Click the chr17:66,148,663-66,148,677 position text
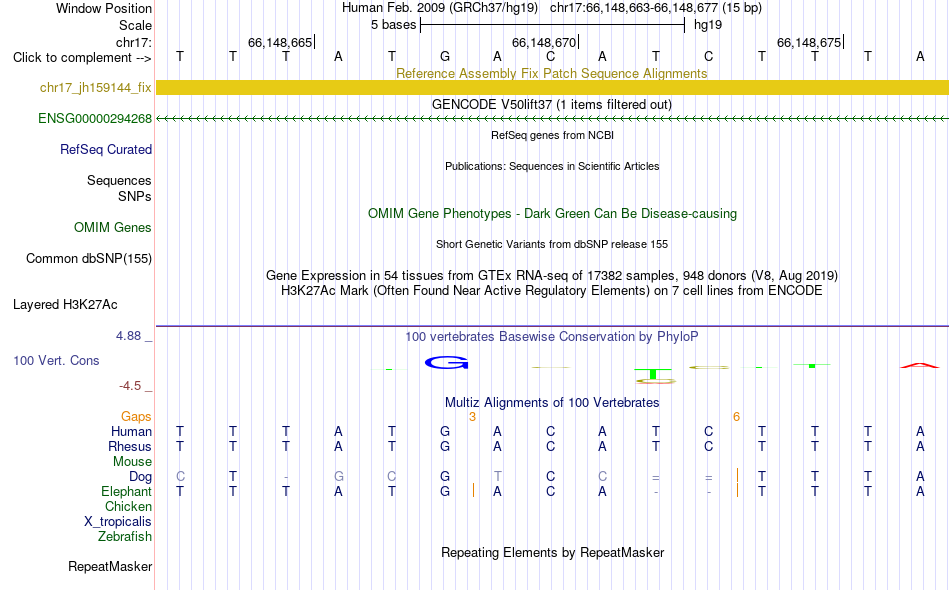 [x=634, y=8]
